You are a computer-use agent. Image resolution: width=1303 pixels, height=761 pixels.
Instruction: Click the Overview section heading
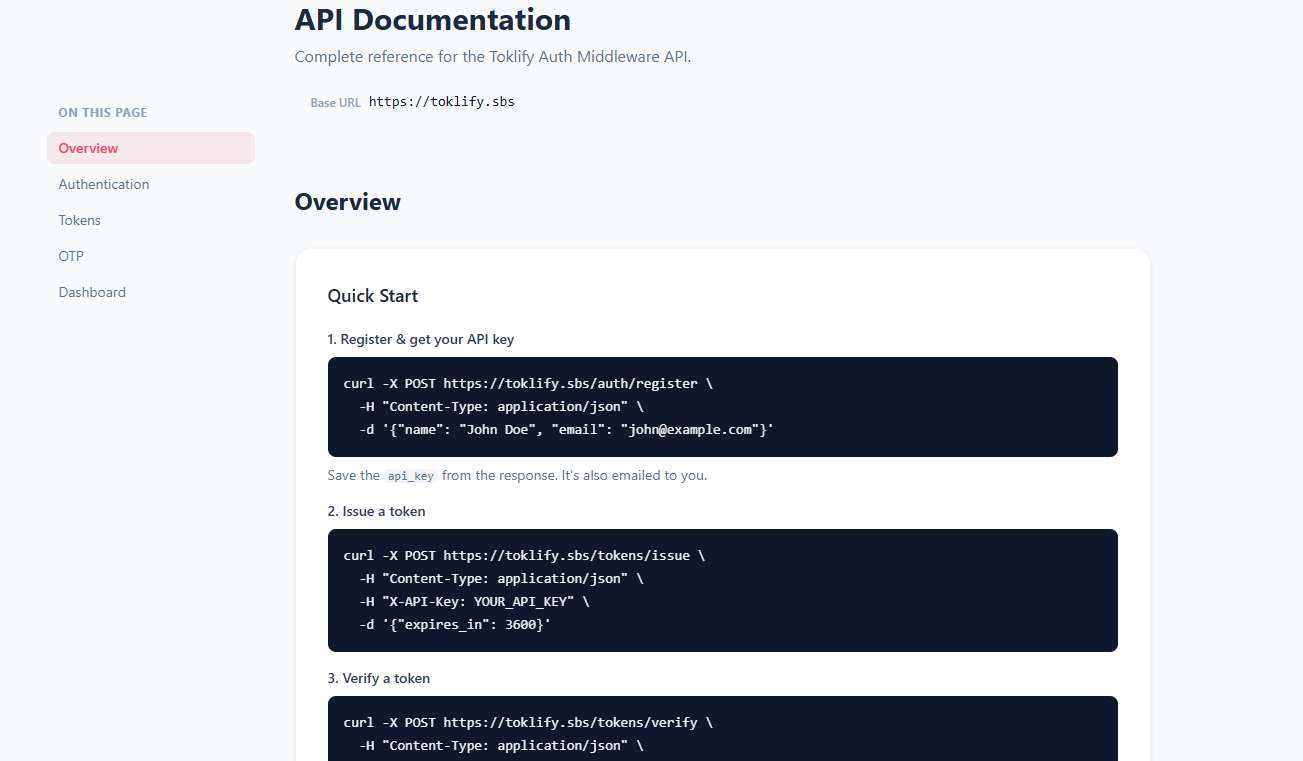[348, 202]
